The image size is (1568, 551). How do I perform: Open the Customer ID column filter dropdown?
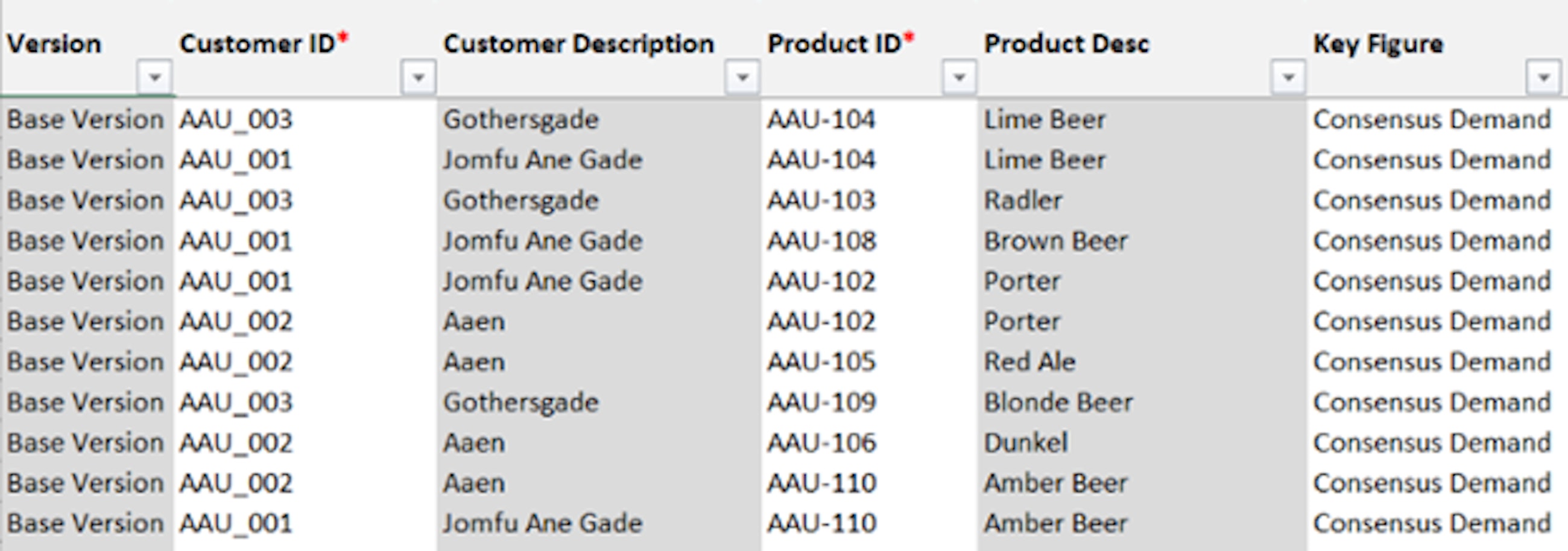(418, 77)
